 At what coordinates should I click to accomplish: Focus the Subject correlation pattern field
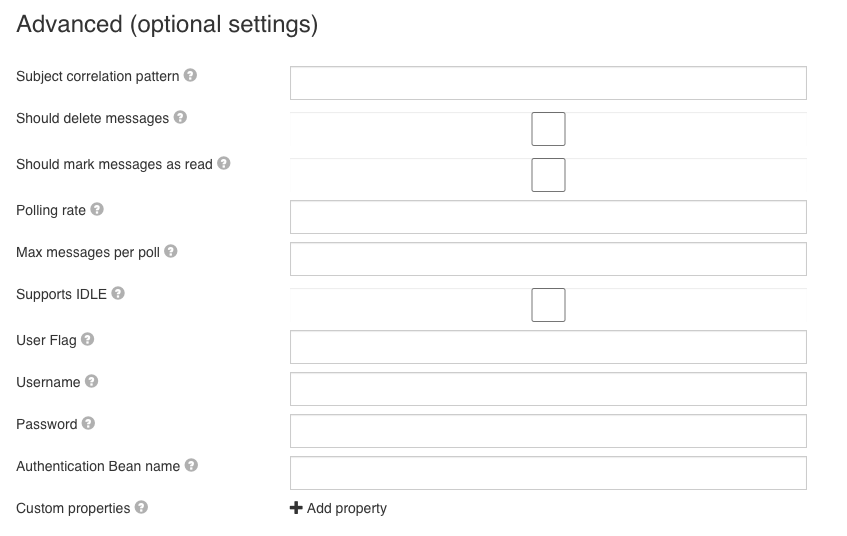click(x=548, y=83)
